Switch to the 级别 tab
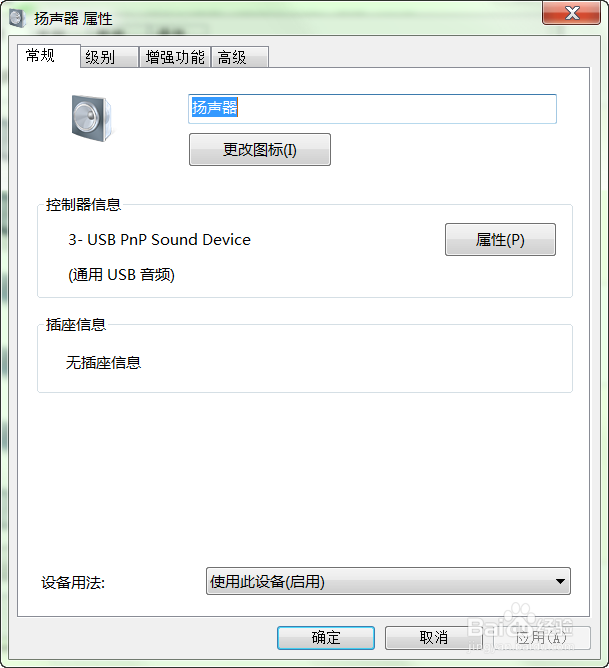 click(x=109, y=57)
